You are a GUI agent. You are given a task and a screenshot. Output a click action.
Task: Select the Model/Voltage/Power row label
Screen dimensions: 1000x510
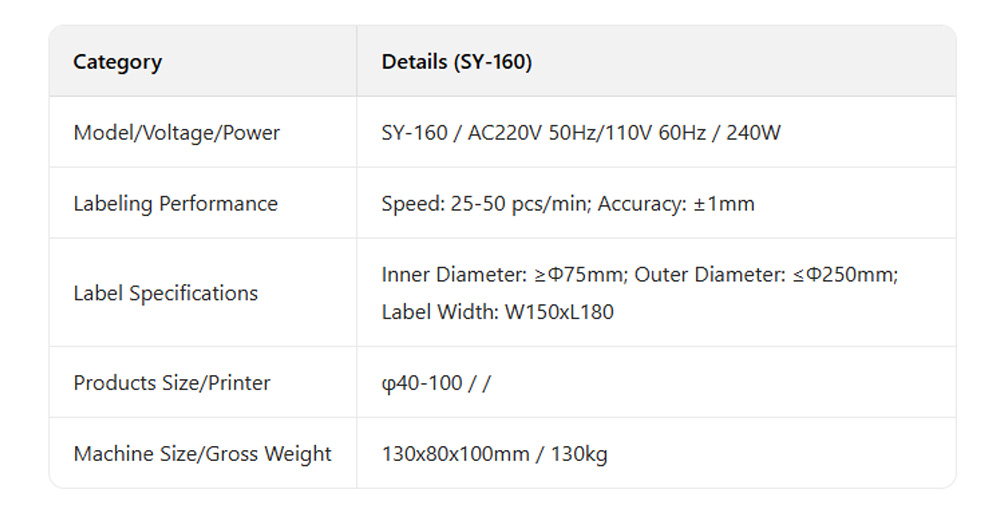pos(177,133)
